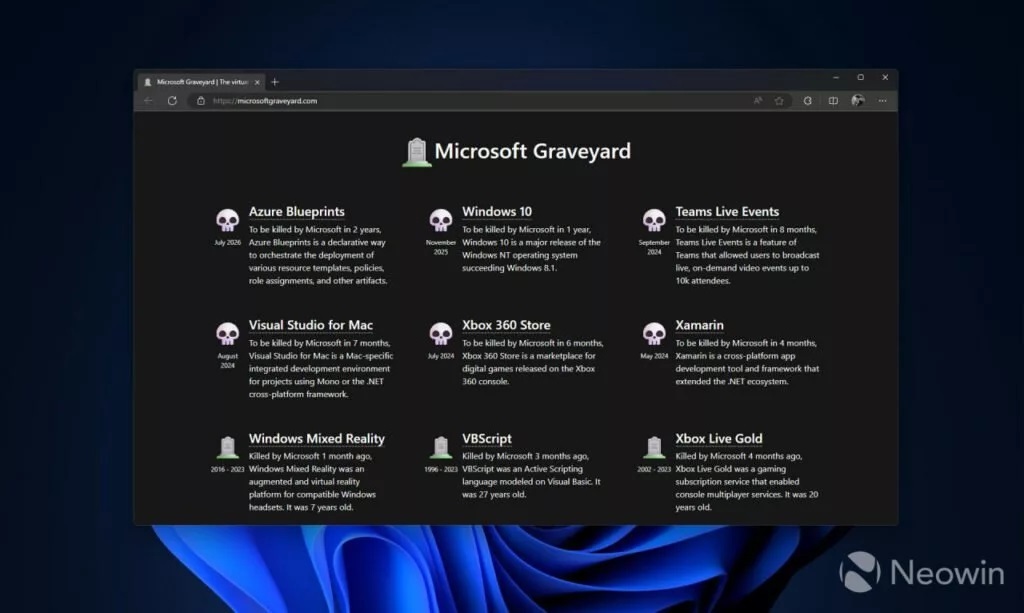Image resolution: width=1024 pixels, height=613 pixels.
Task: Close the browser window
Action: [885, 77]
